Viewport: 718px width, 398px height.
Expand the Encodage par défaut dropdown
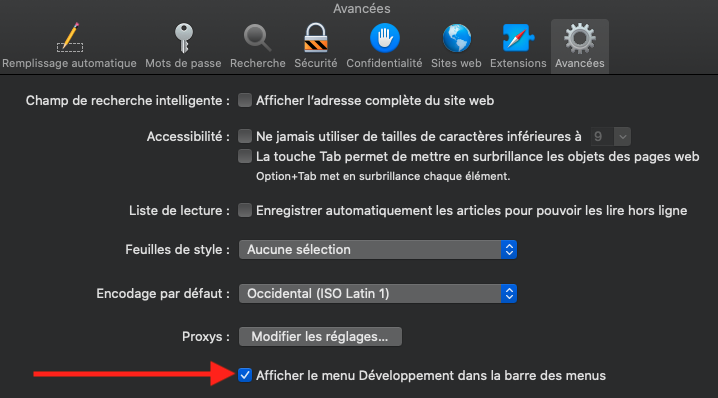pos(378,294)
